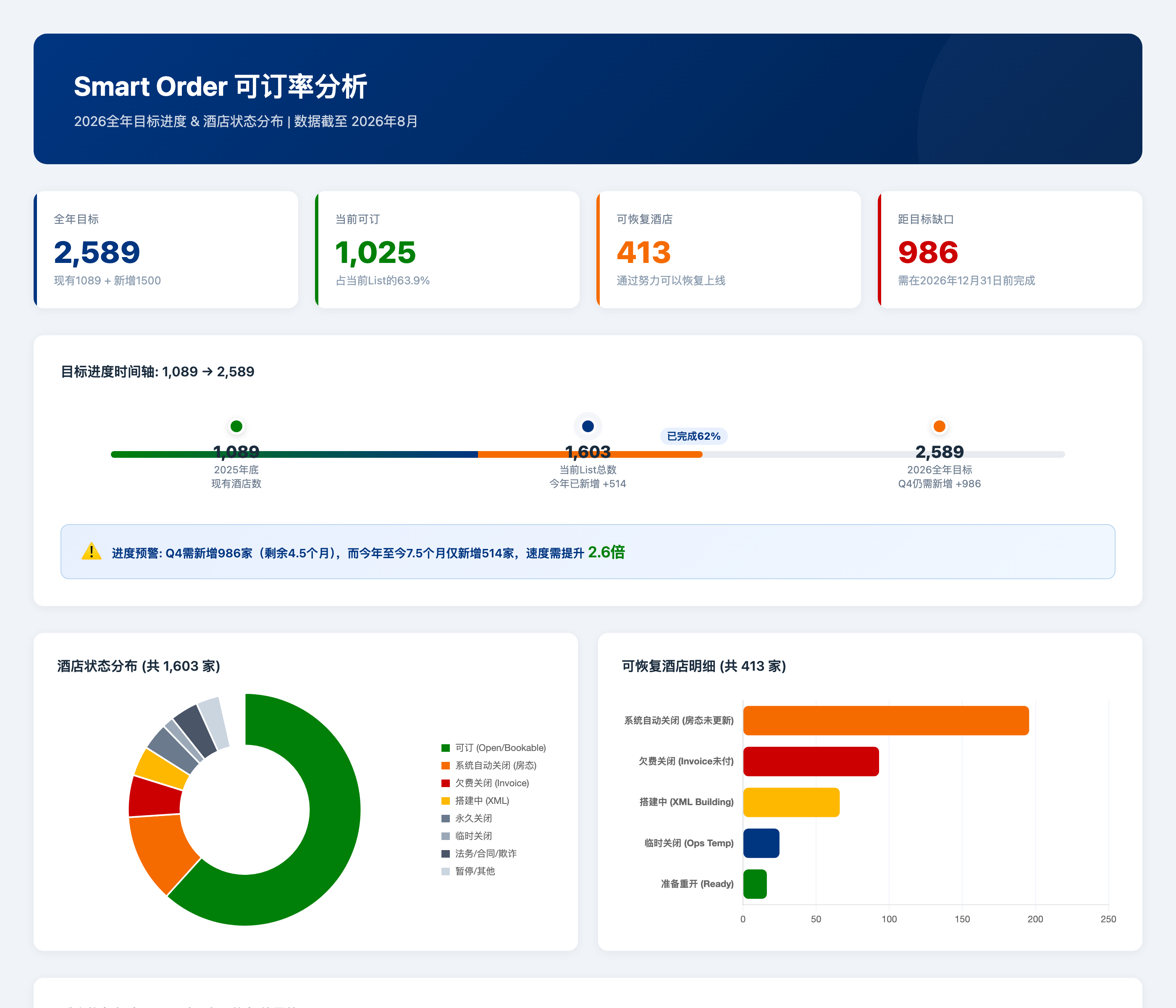Click the 系统自动关闭 (房态未更新) axis label

pos(679,721)
